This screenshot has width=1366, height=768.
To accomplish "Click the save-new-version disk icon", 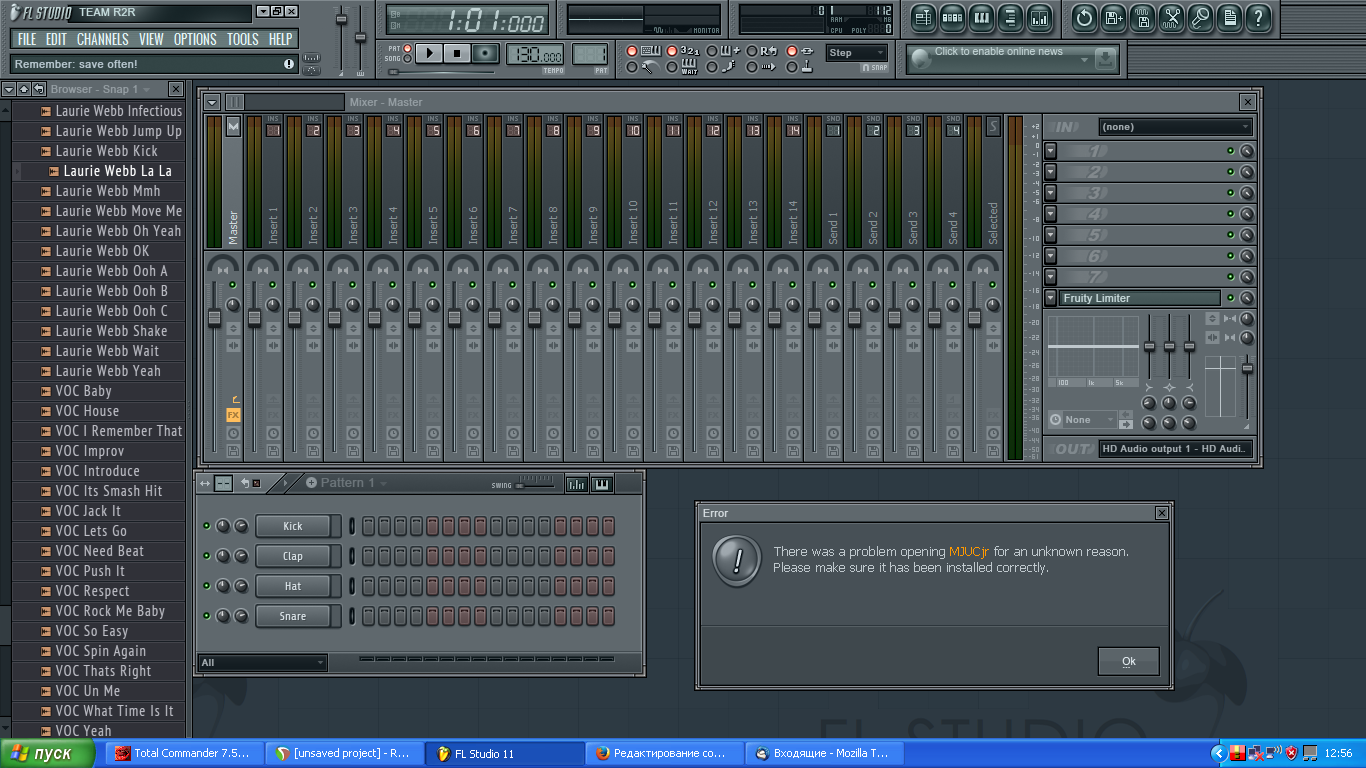I will (1114, 17).
